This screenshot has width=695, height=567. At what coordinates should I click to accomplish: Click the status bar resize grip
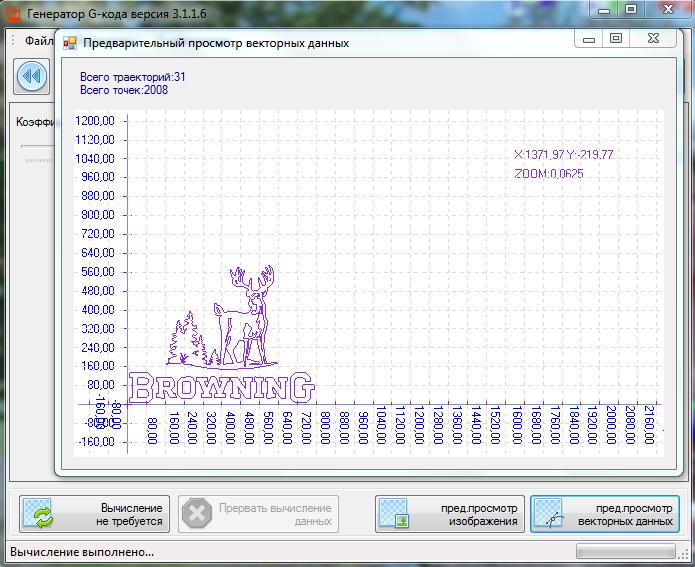[x=684, y=552]
